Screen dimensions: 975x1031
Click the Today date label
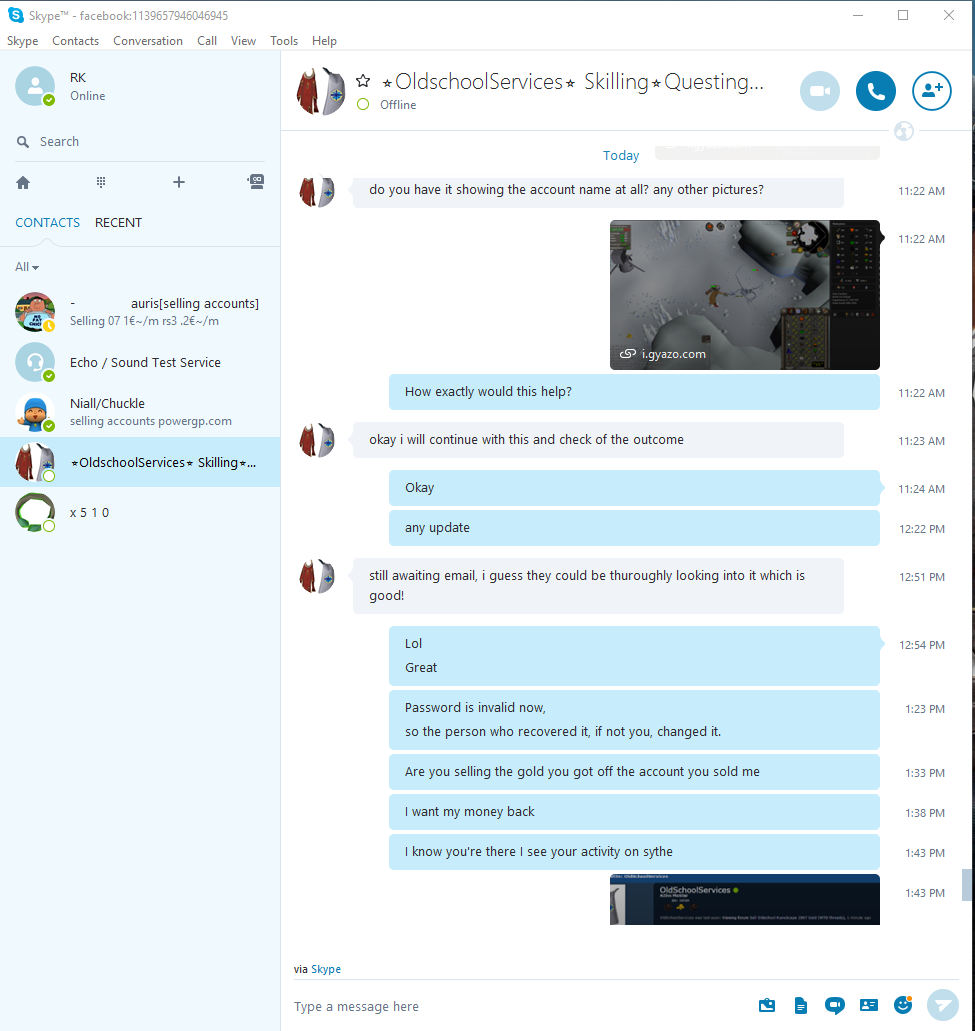pos(621,156)
